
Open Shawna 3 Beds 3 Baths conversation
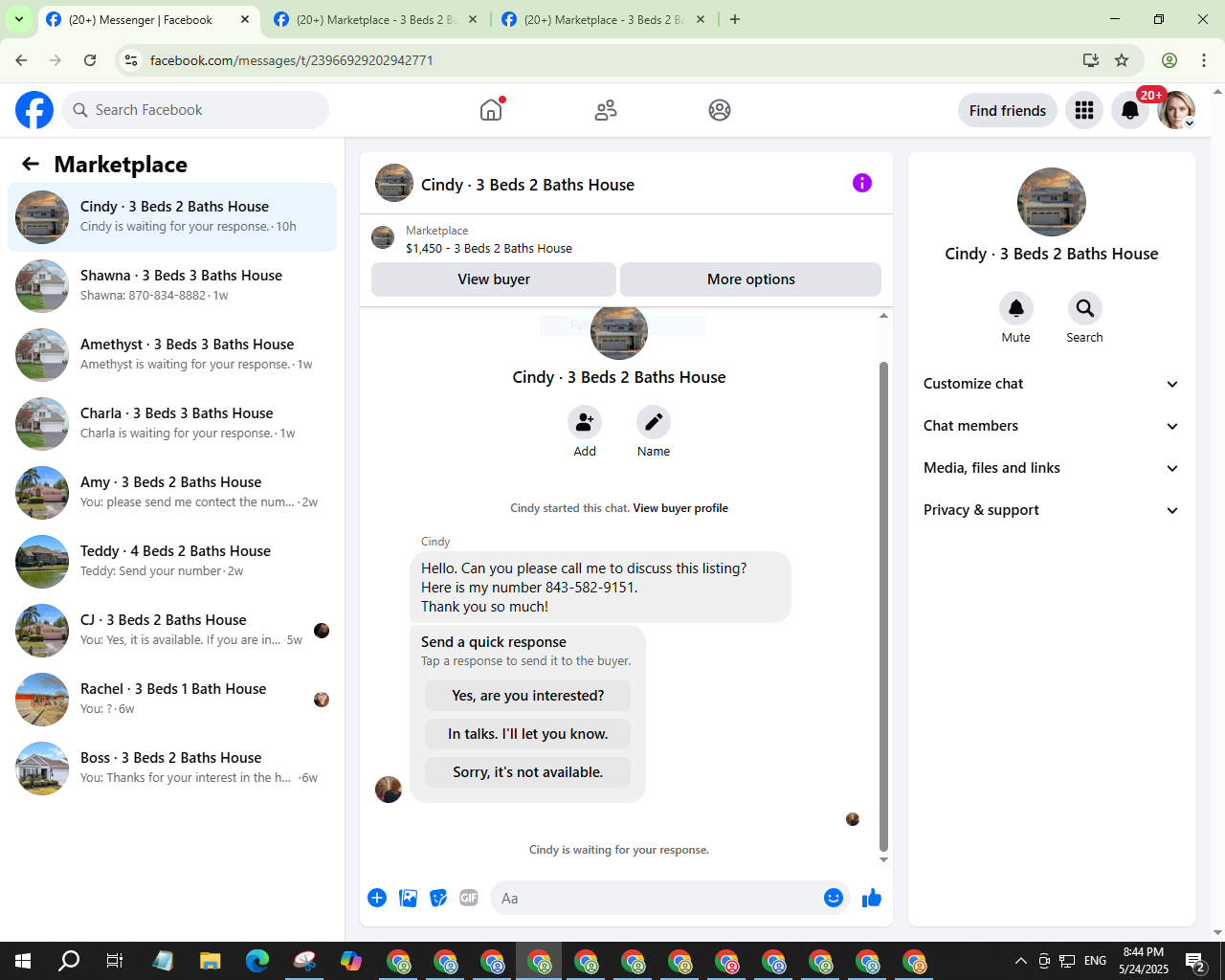pyautogui.click(x=172, y=286)
